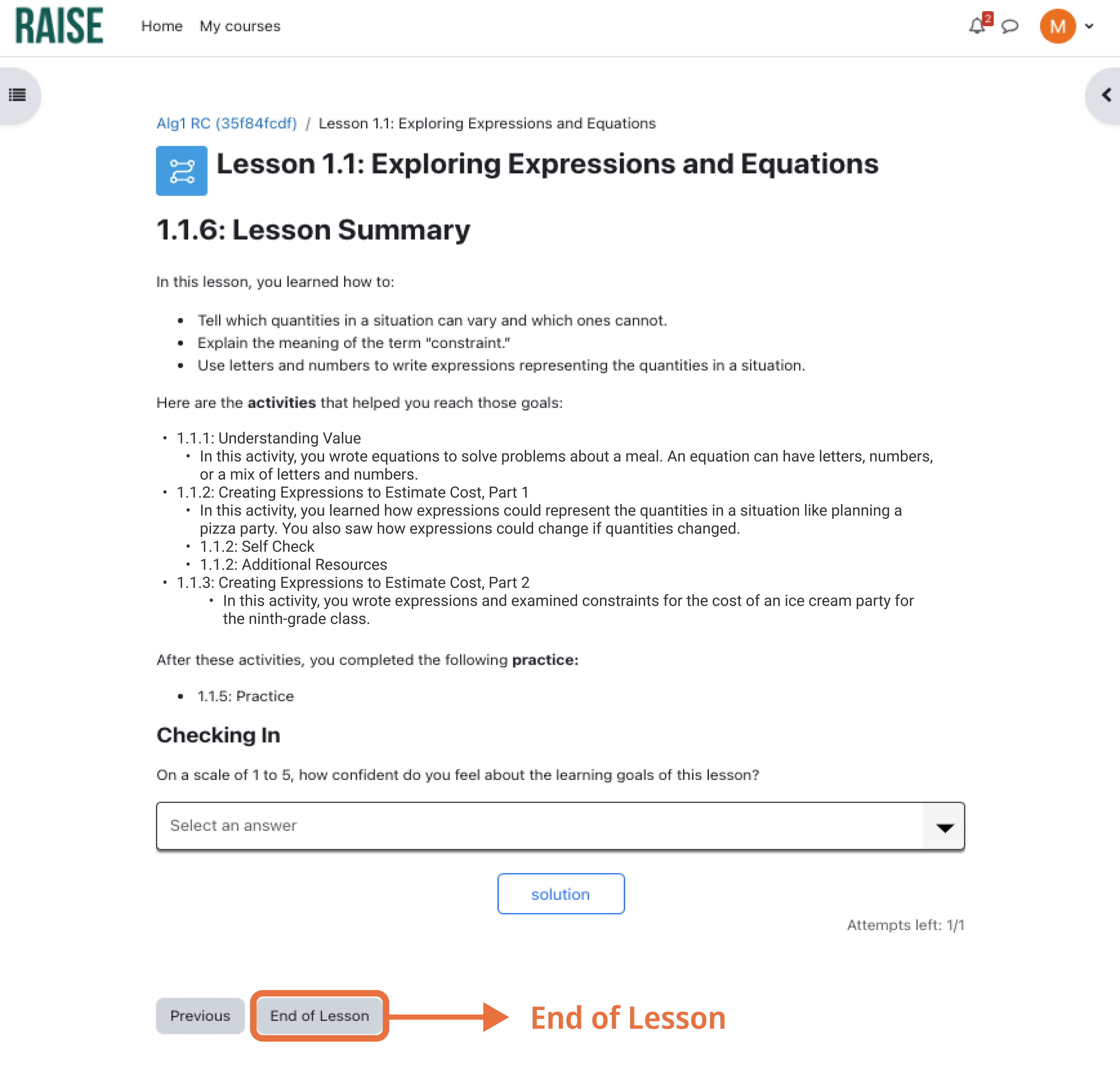Open the notifications bell
Screen dimensions: 1120x1079
click(x=977, y=26)
